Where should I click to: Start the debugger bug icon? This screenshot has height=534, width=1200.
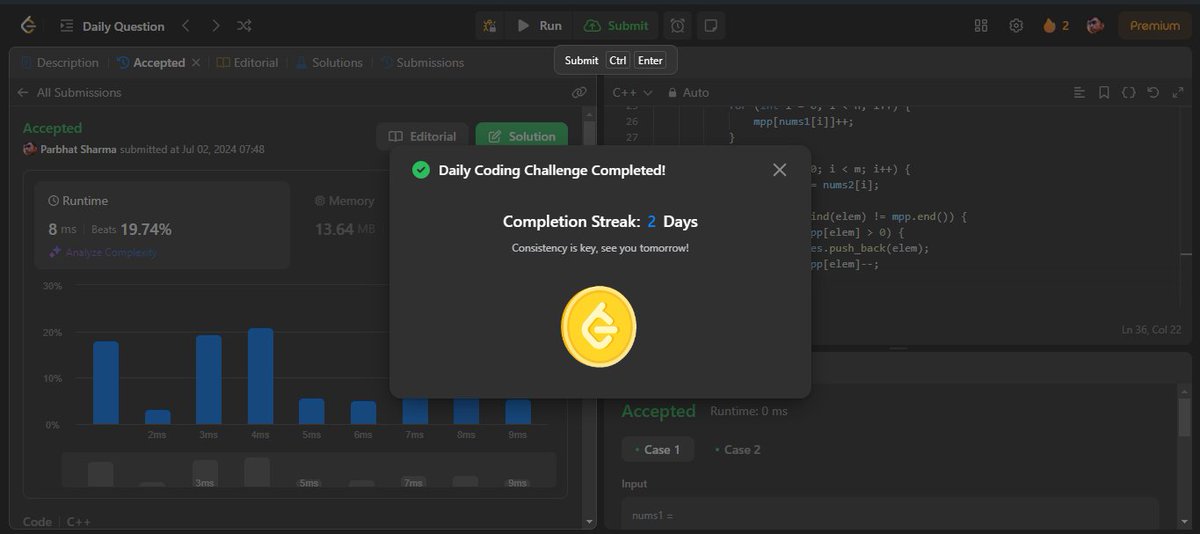pyautogui.click(x=489, y=26)
